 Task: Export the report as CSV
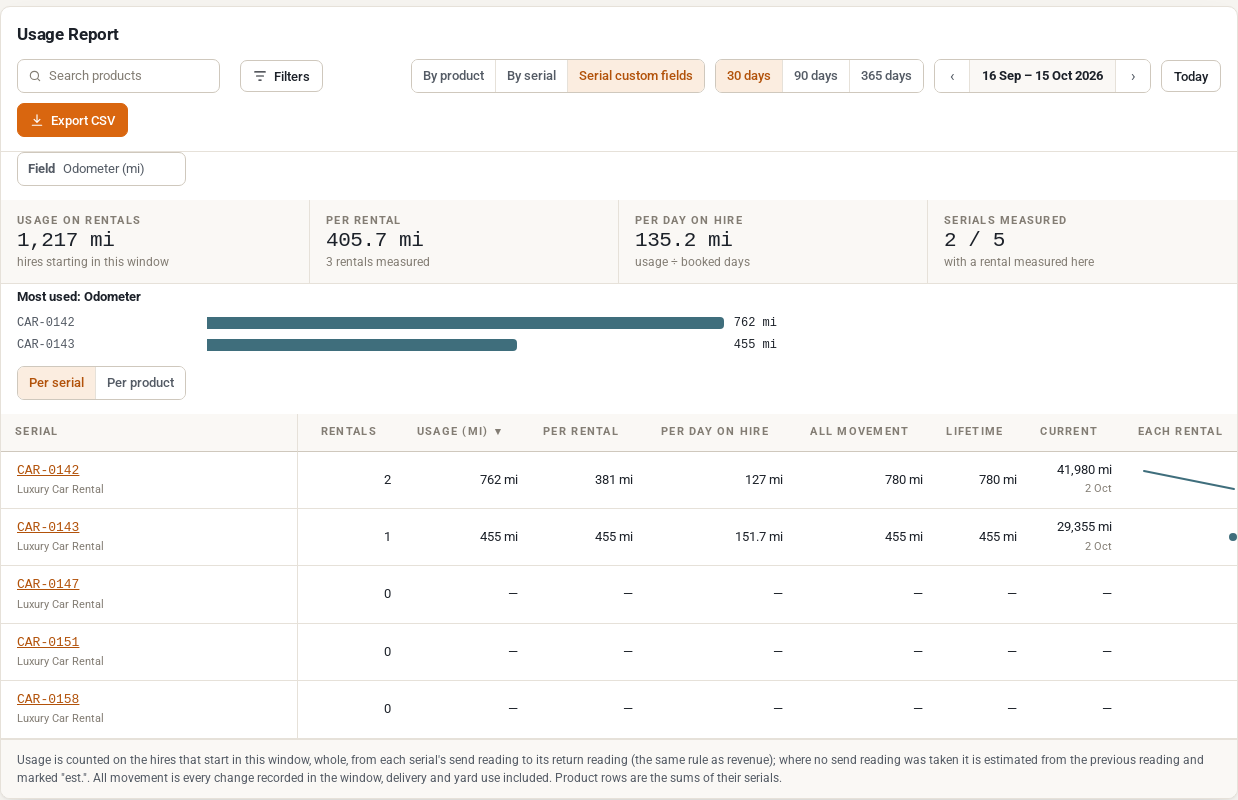pos(72,120)
